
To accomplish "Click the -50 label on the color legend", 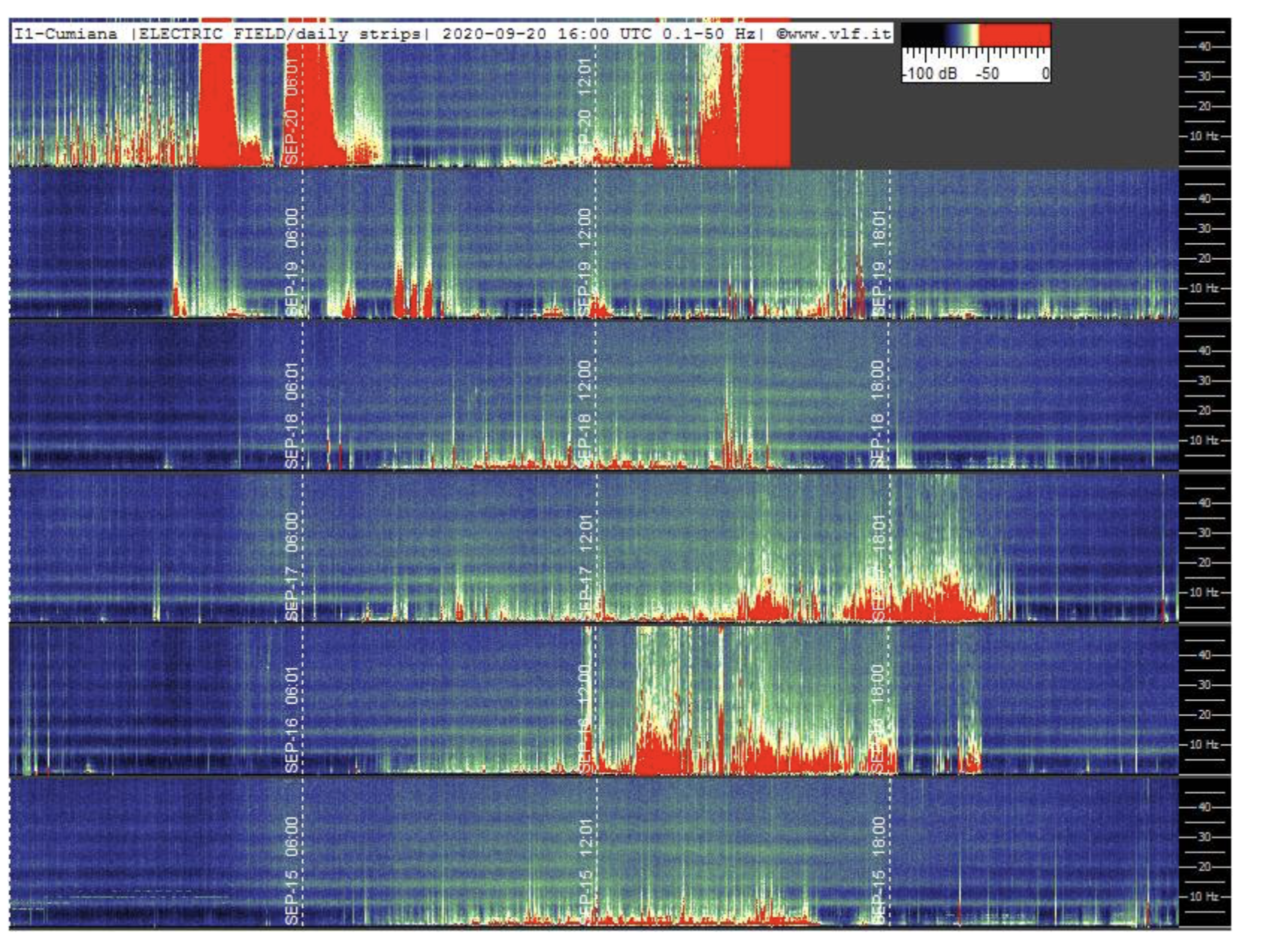I will coord(988,73).
